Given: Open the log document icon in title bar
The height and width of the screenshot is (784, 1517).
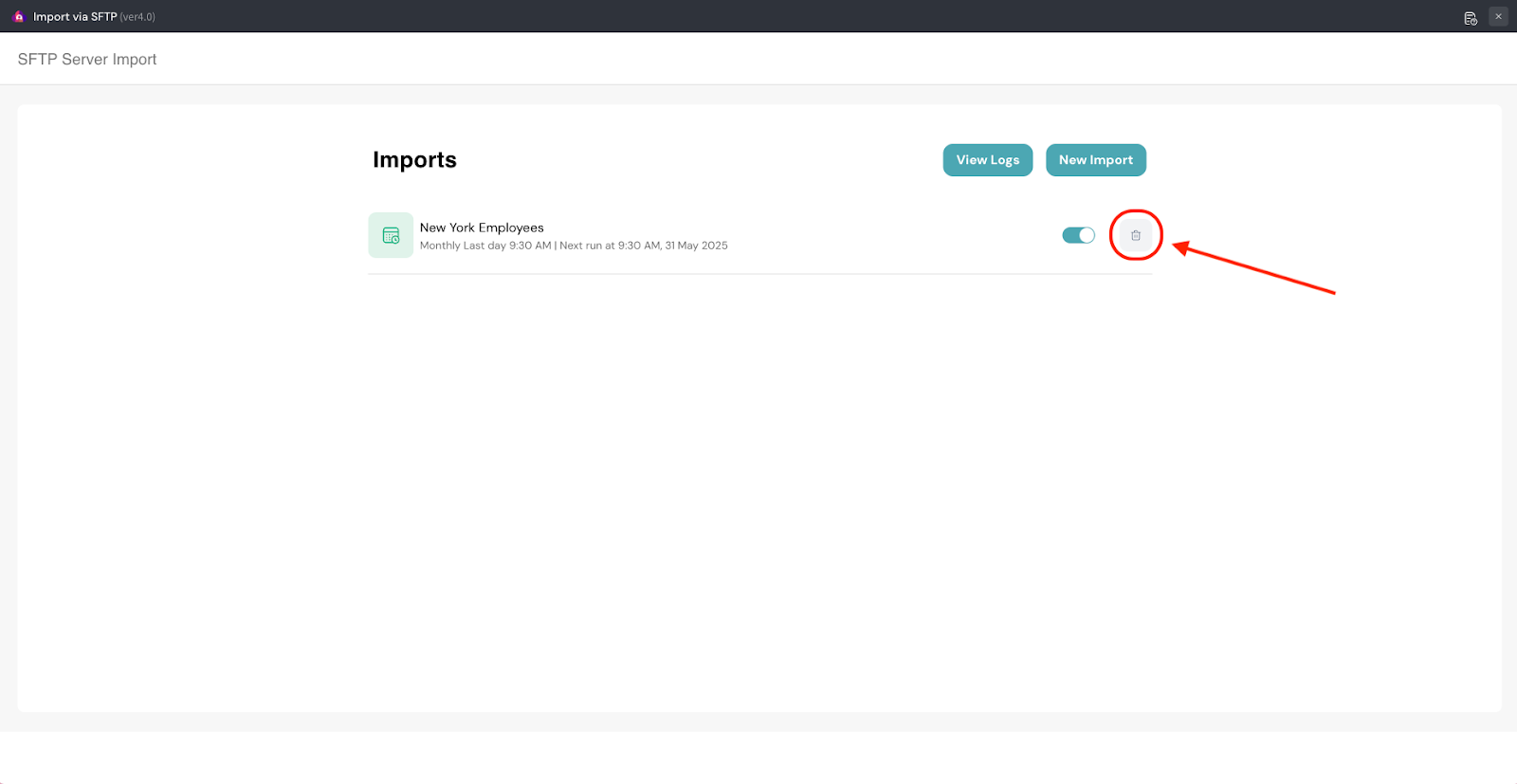Looking at the screenshot, I should [1470, 17].
